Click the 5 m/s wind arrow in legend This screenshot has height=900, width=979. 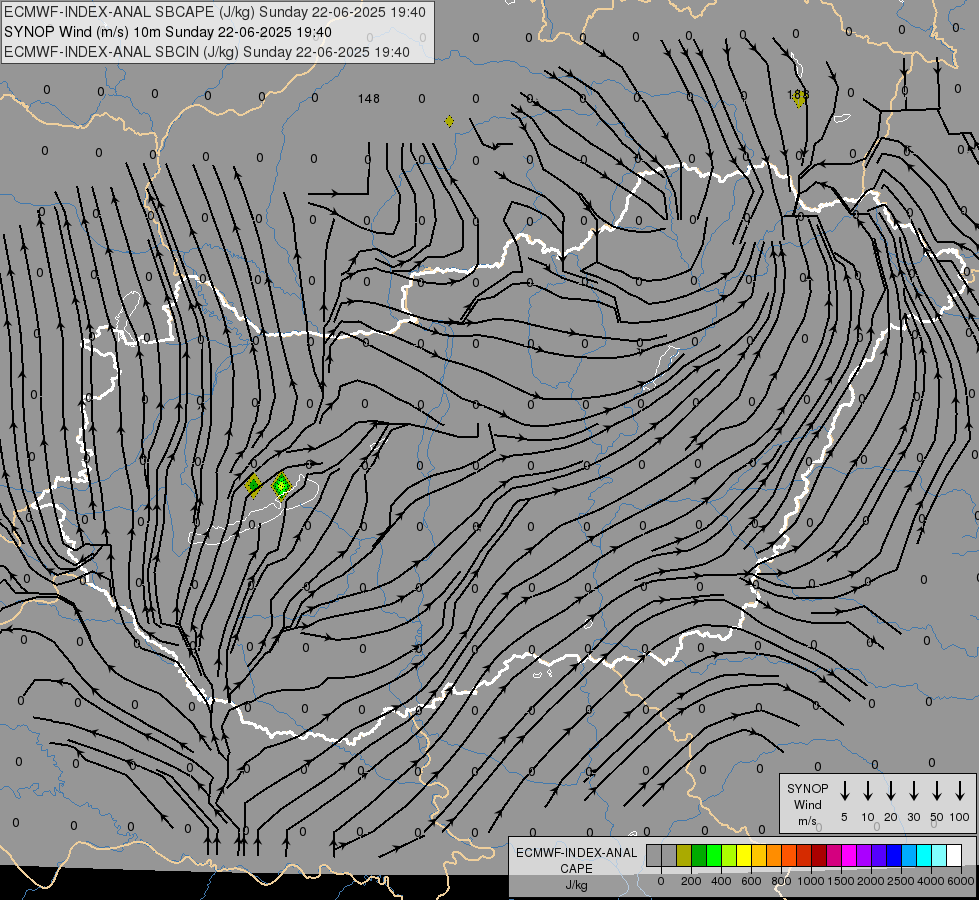click(844, 791)
